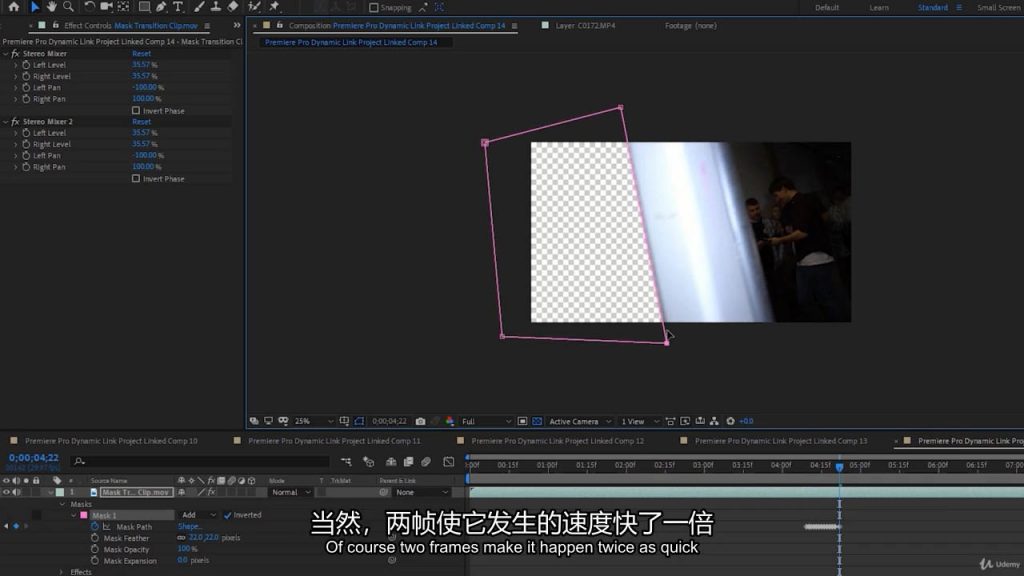
Task: Open the 1 View layout dropdown
Action: [x=639, y=421]
